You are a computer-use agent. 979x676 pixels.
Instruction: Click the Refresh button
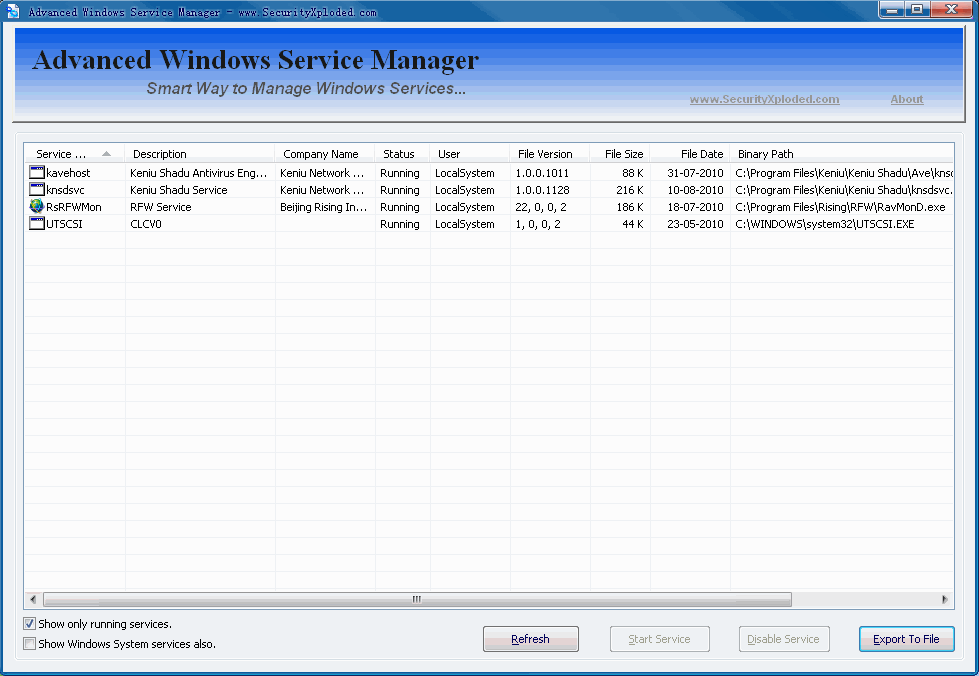click(x=531, y=639)
